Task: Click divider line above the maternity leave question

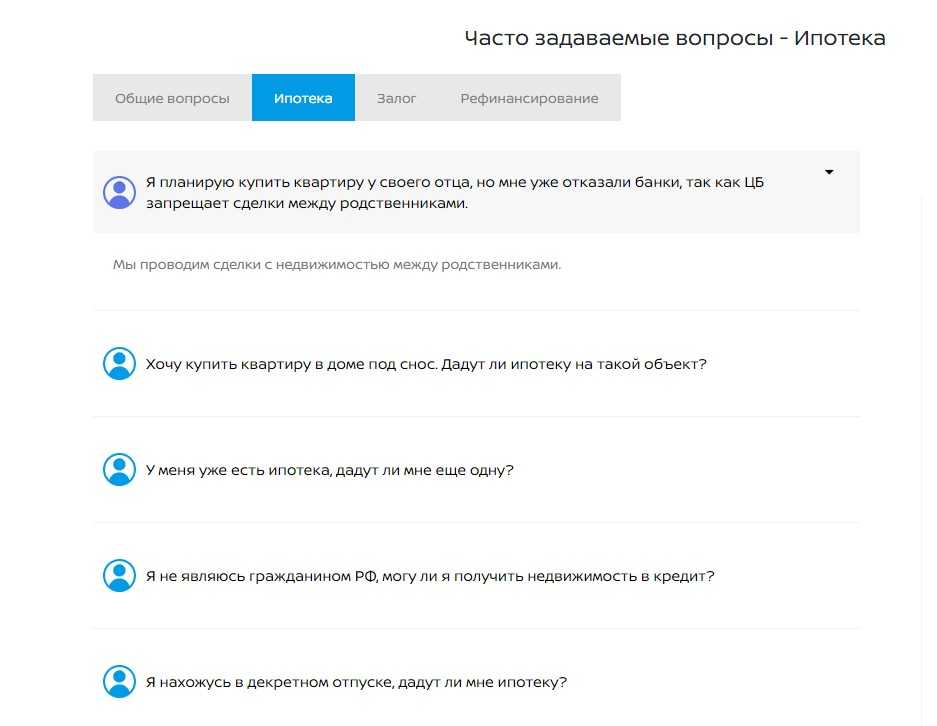Action: [x=476, y=628]
